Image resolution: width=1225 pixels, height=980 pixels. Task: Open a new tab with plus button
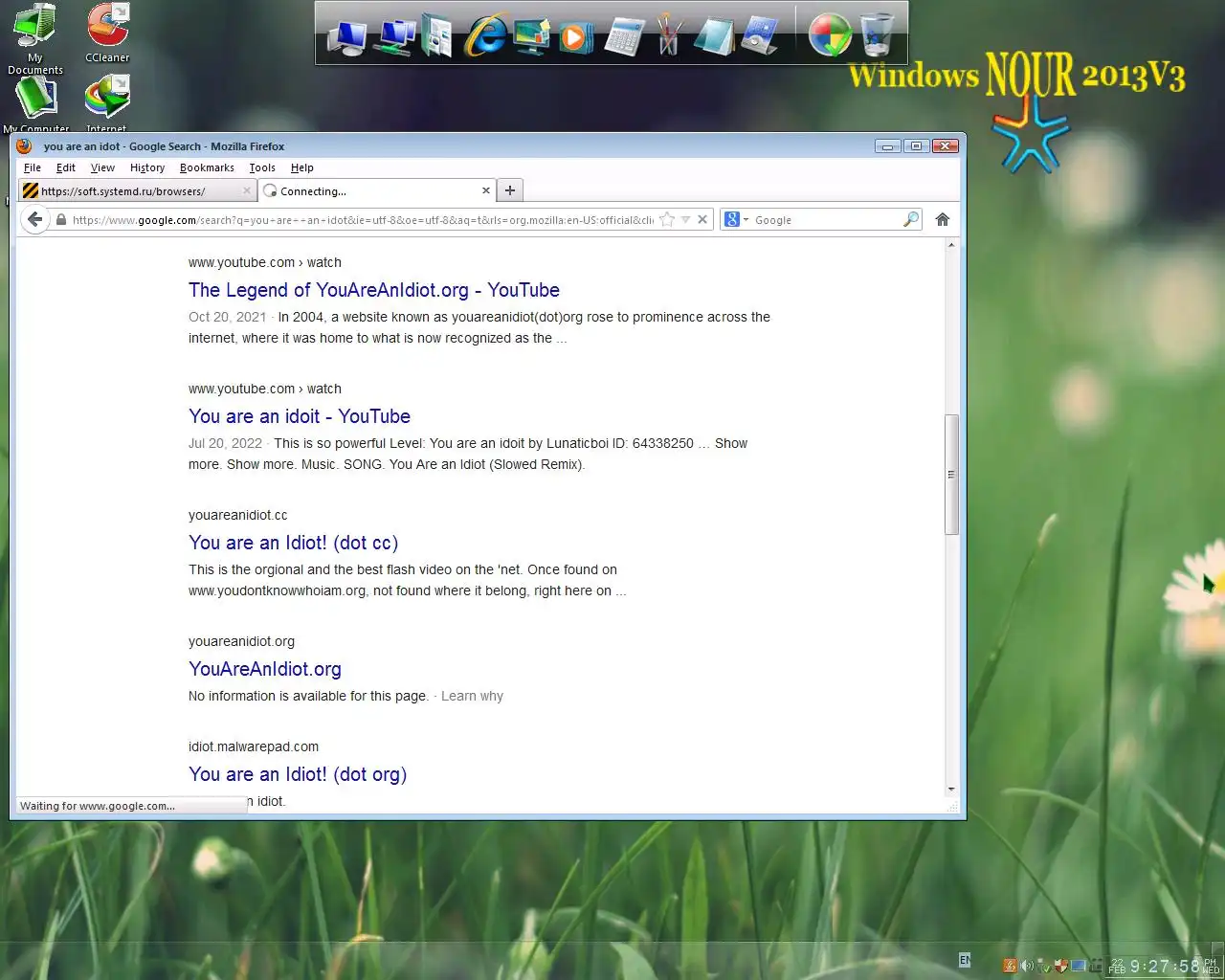[510, 190]
